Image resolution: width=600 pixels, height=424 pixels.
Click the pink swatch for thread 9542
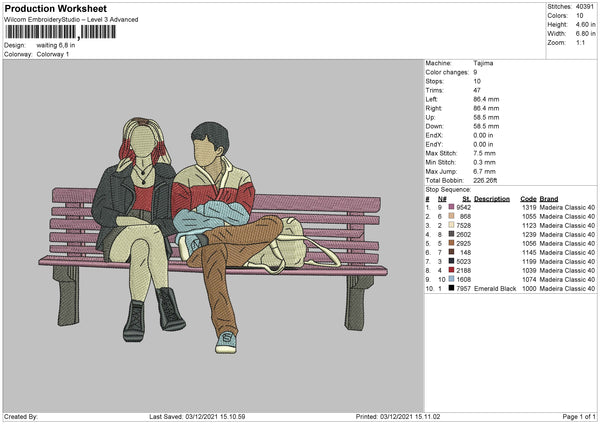coord(451,207)
